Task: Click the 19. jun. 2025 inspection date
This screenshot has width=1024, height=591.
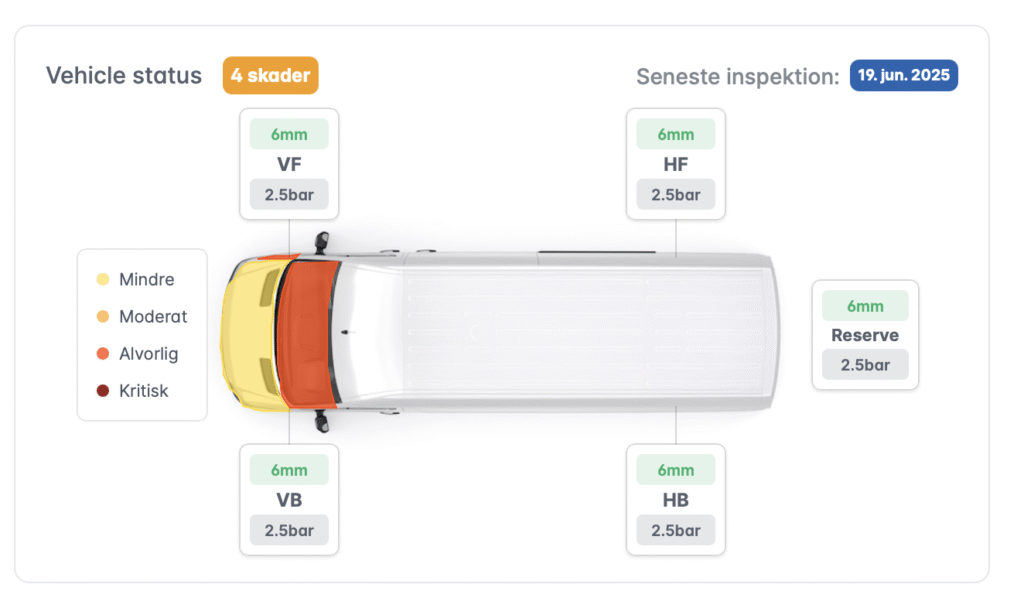Action: (x=903, y=75)
